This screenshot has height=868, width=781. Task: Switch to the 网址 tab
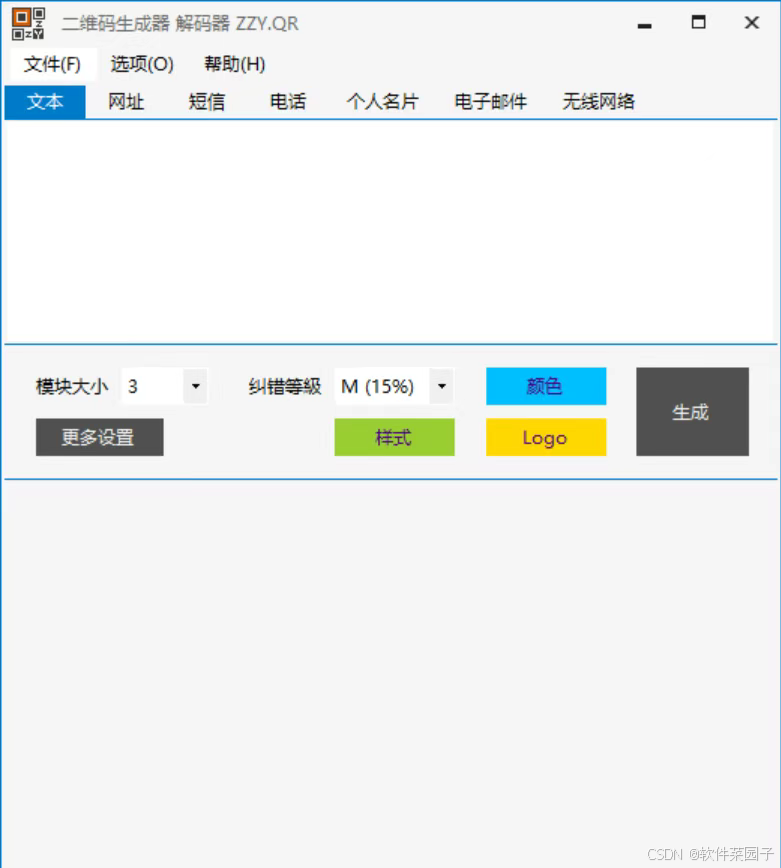126,102
